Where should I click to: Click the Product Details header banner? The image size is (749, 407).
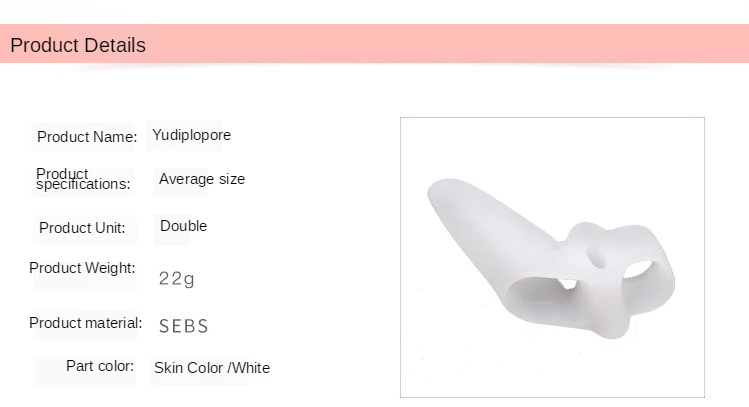374,44
